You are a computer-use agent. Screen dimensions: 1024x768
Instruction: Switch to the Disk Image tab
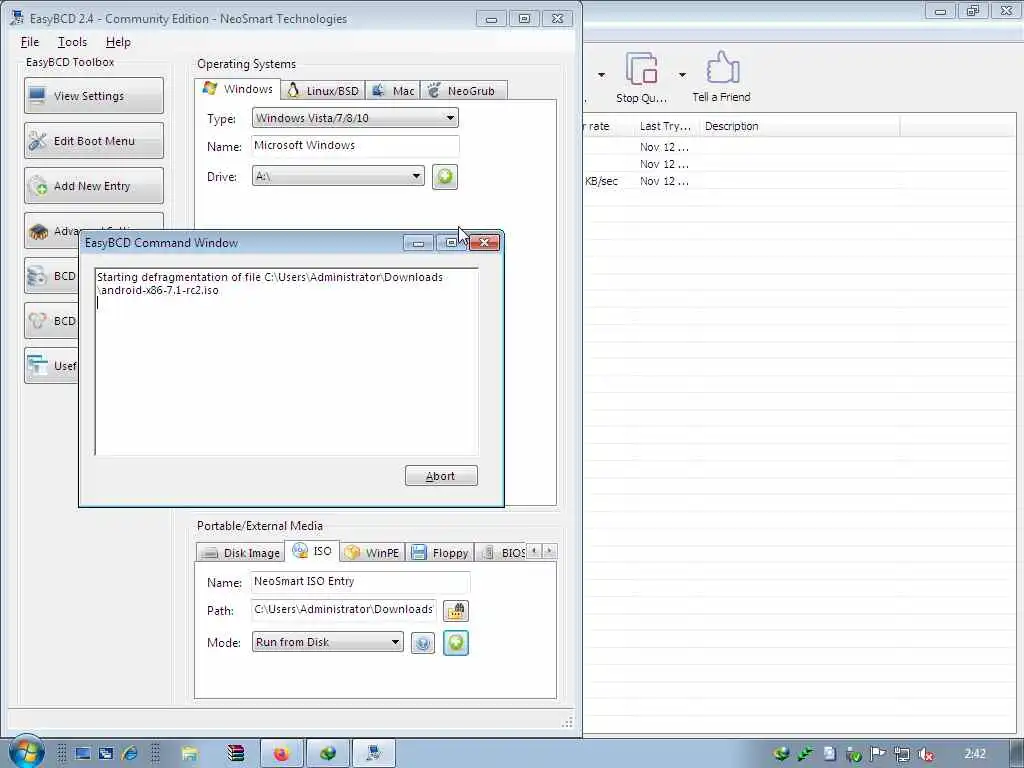(240, 552)
